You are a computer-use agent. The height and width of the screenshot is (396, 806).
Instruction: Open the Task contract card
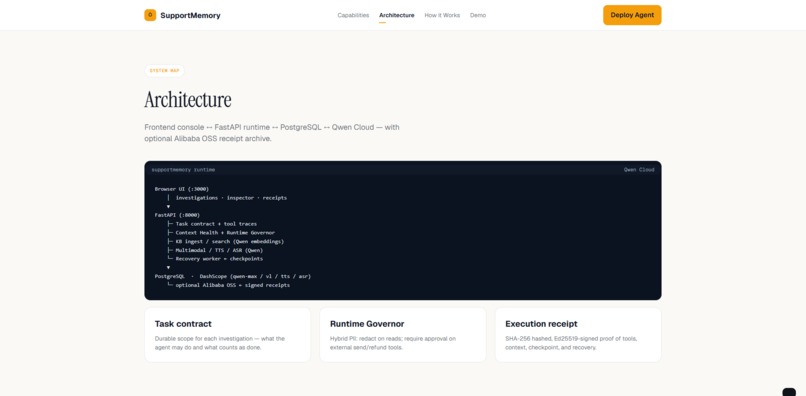coord(227,335)
